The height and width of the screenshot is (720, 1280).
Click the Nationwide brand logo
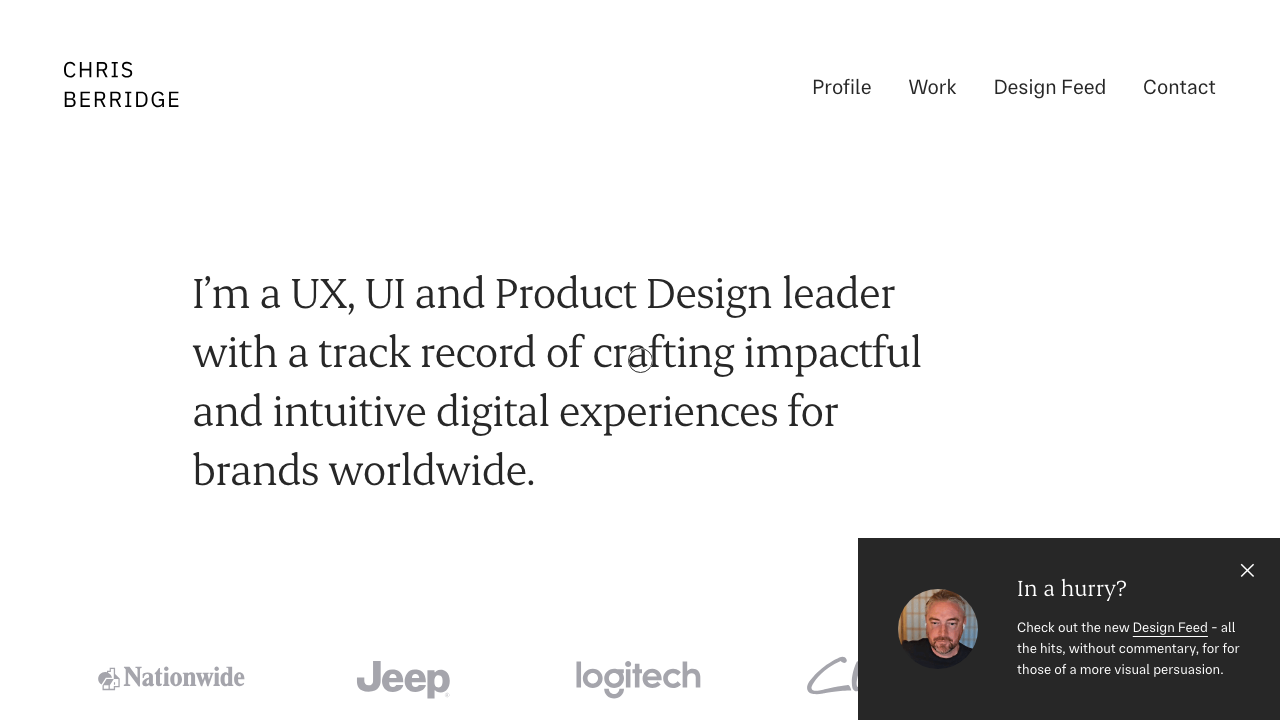(171, 678)
